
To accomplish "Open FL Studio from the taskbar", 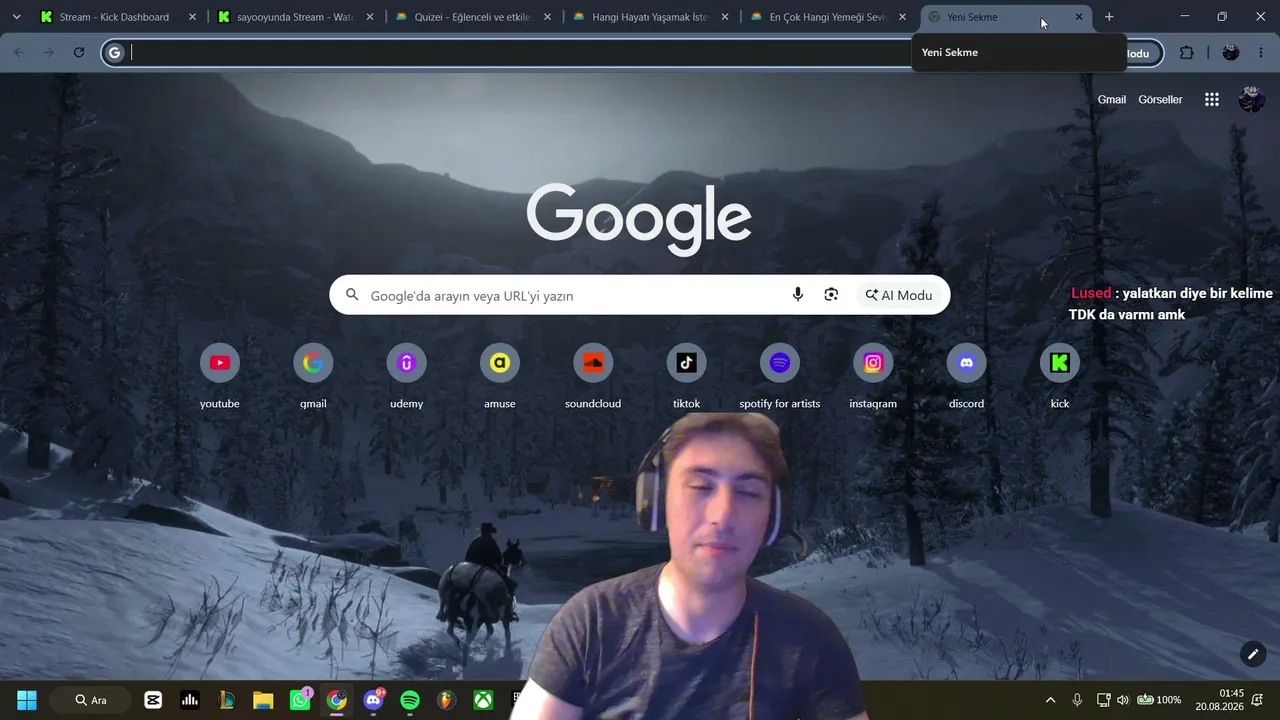I will coord(447,700).
